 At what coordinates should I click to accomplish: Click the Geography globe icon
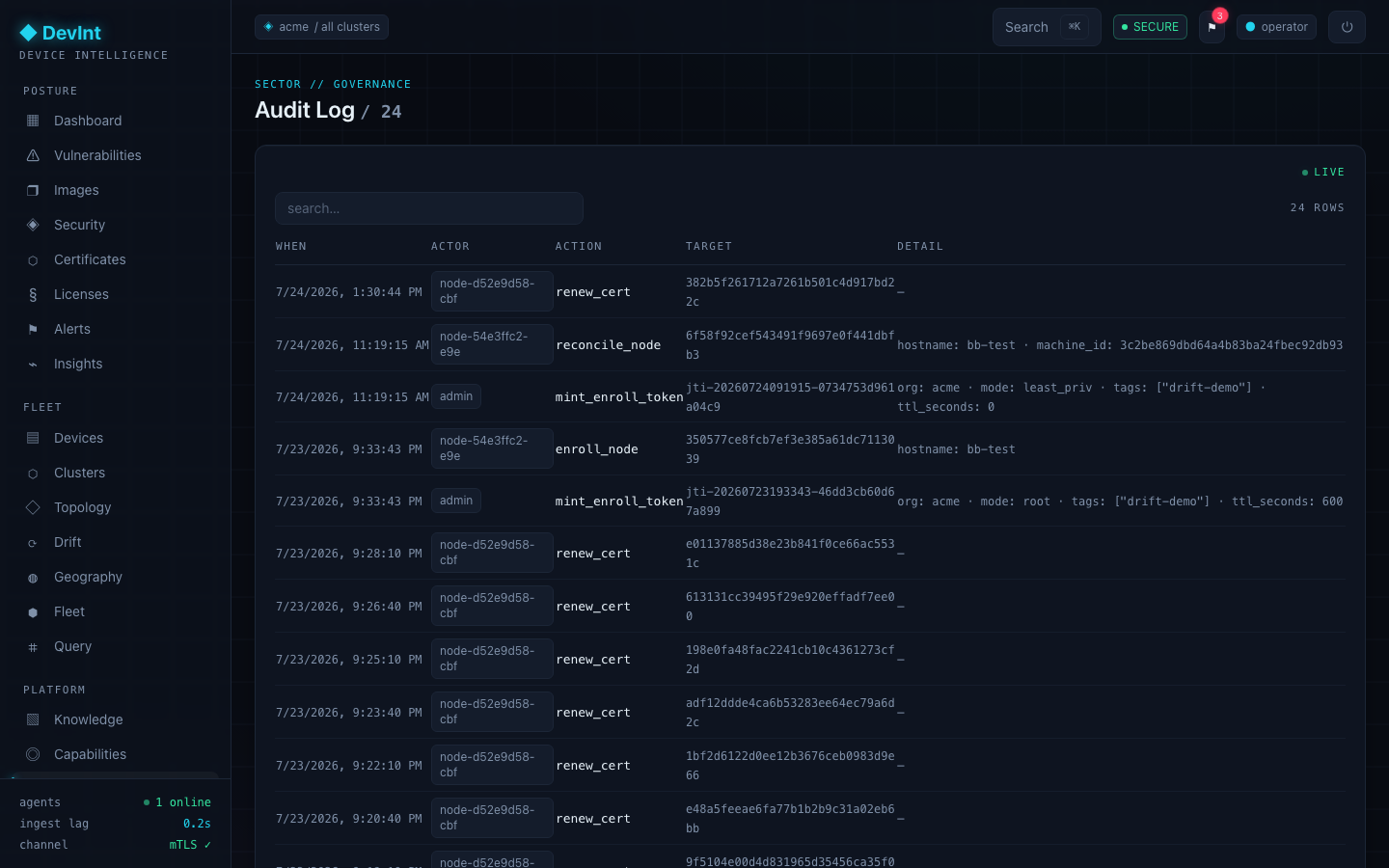tap(33, 577)
